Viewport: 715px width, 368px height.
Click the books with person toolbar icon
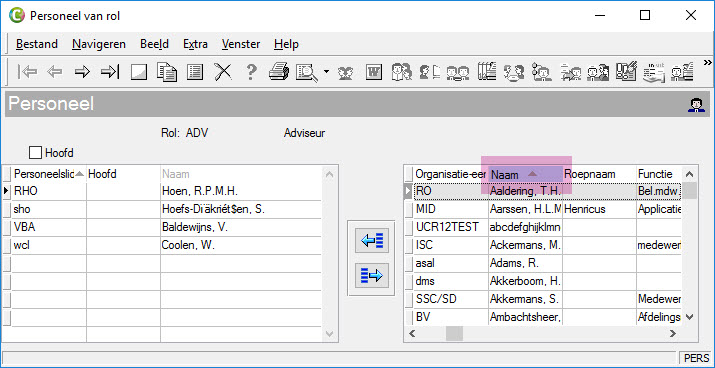(487, 72)
